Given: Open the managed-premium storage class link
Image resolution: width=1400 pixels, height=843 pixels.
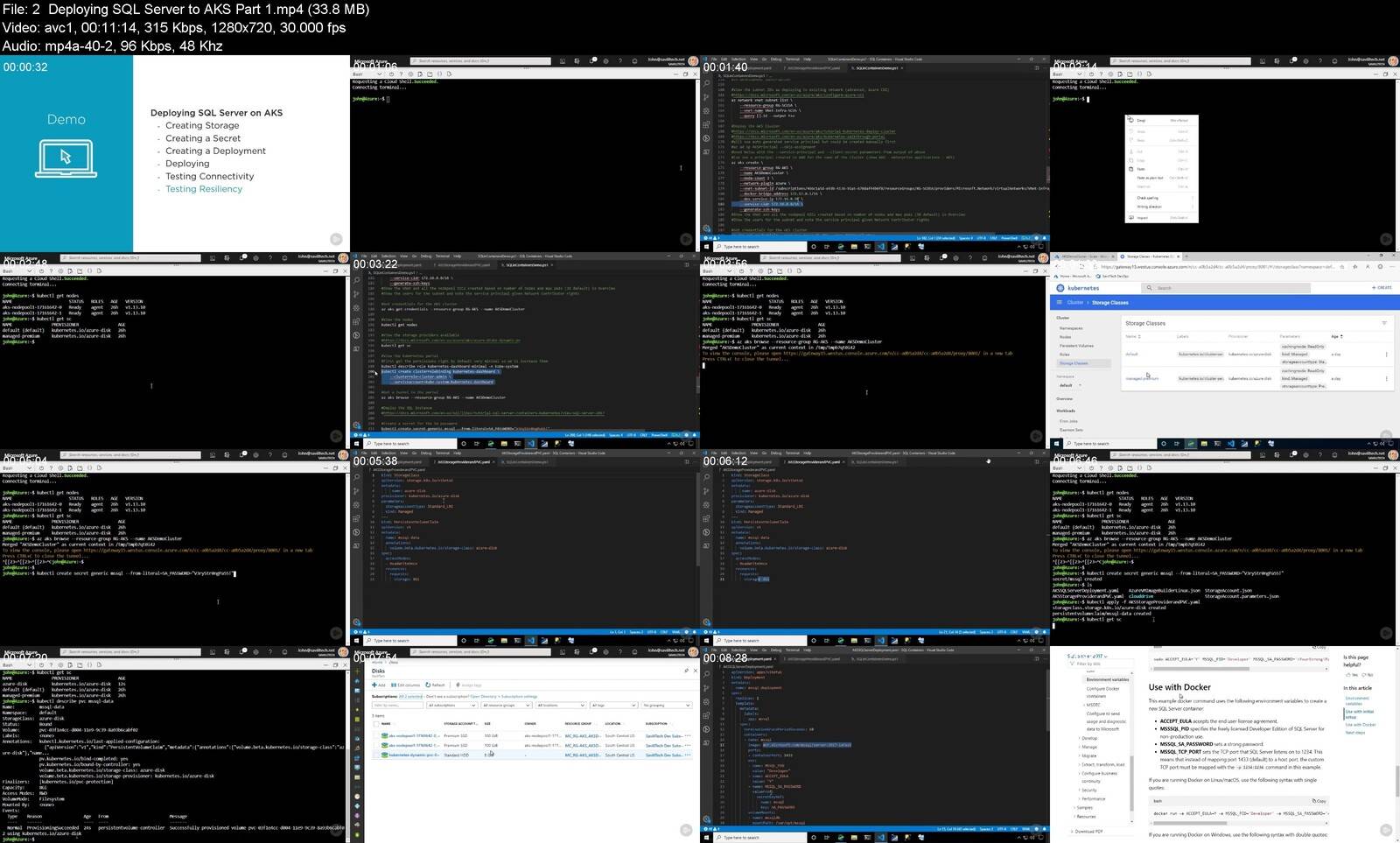Looking at the screenshot, I should point(1142,378).
